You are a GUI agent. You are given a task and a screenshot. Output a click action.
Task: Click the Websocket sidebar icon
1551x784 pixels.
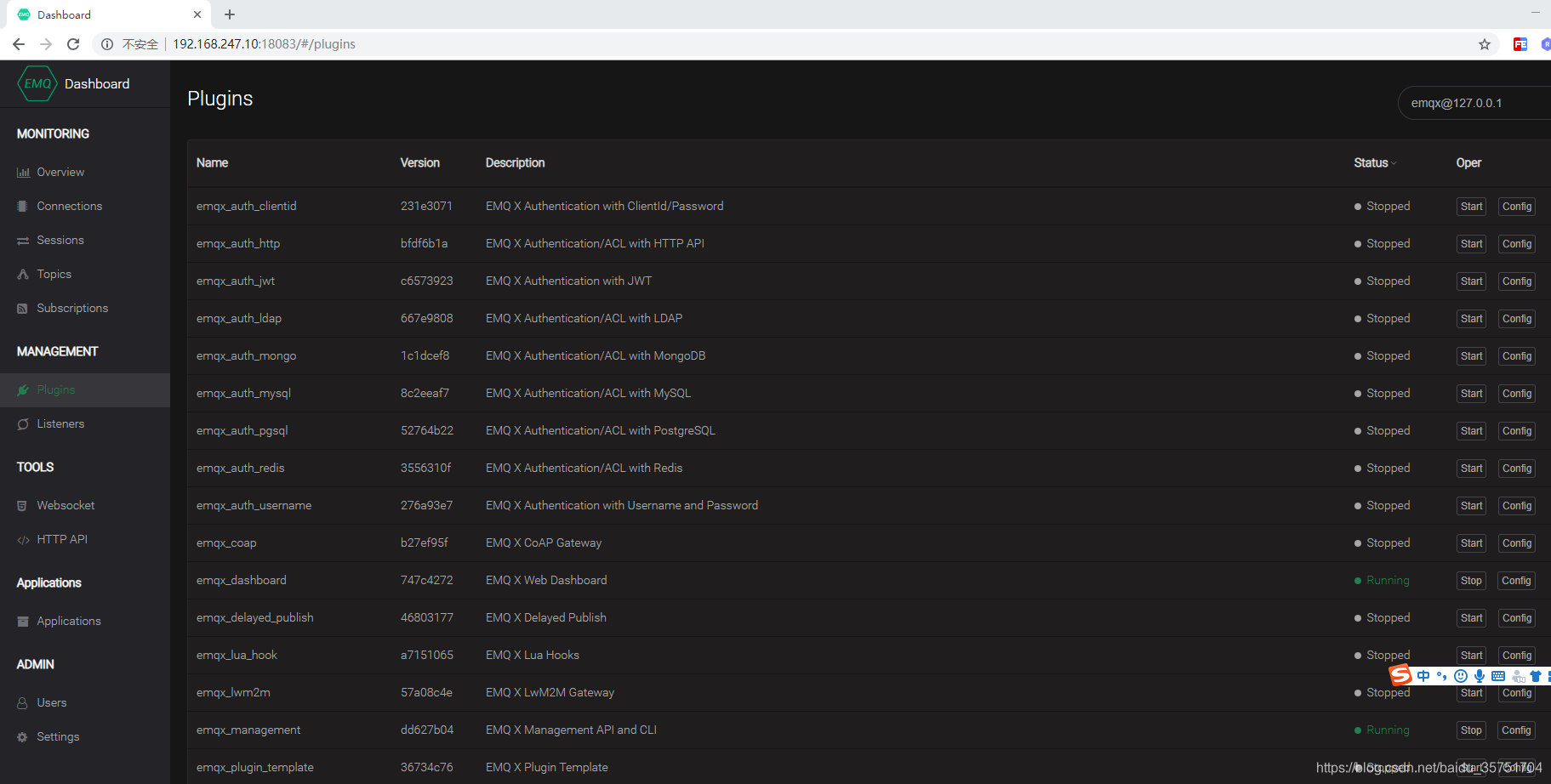tap(23, 506)
